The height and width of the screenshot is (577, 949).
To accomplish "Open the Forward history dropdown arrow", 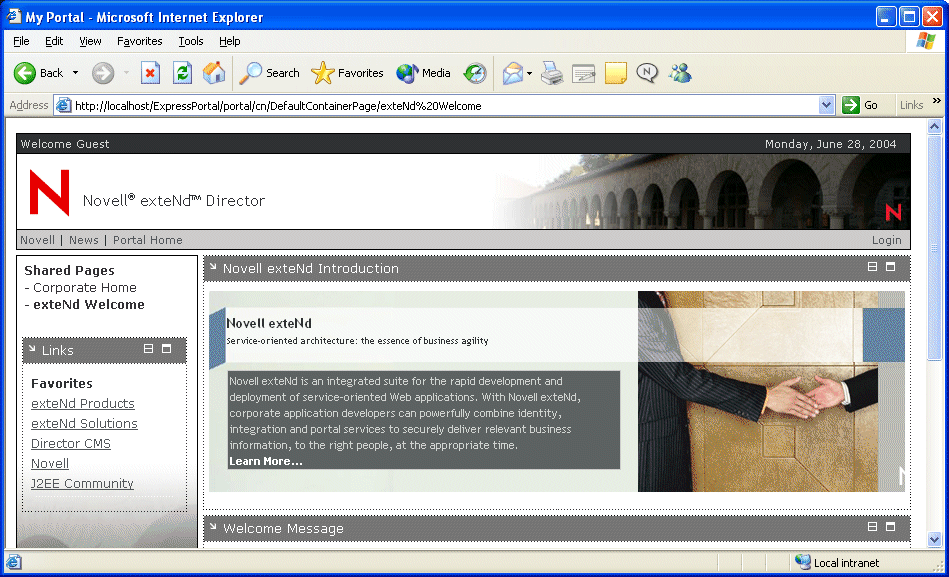I will pyautogui.click(x=126, y=73).
